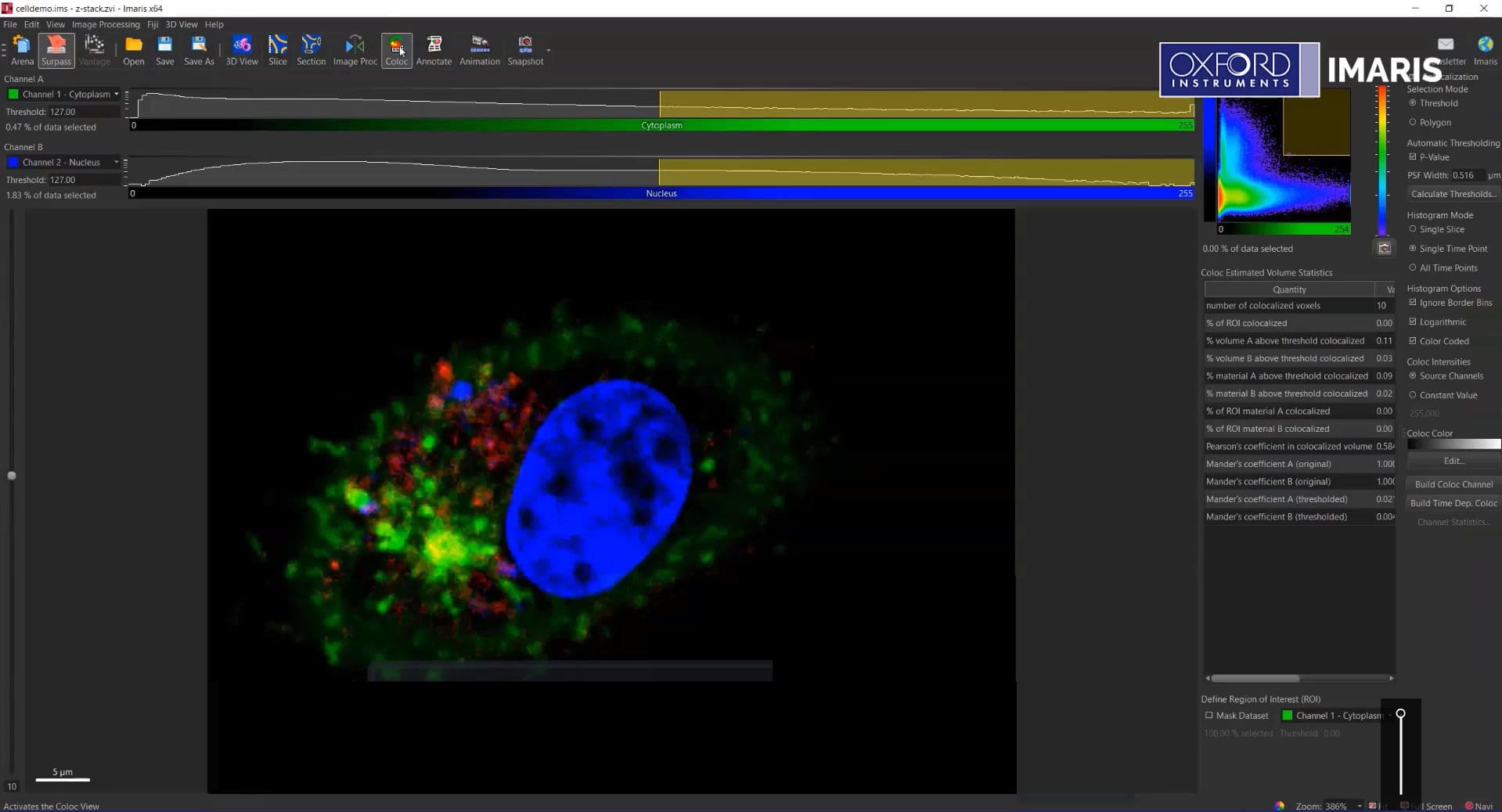
Task: Open the Image Processing menu
Action: [106, 24]
